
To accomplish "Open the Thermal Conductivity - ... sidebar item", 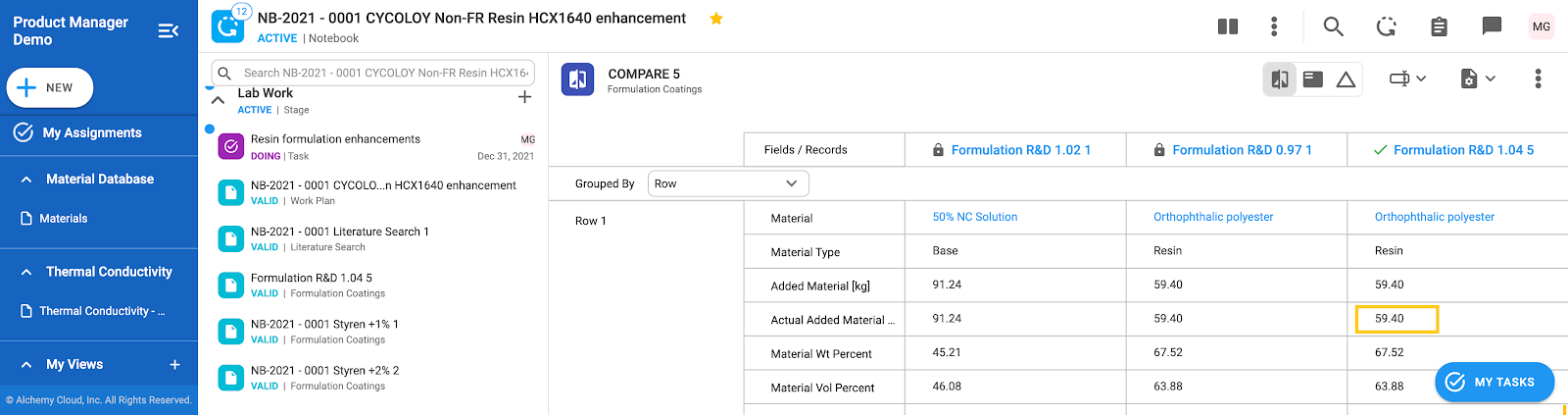I will pyautogui.click(x=102, y=311).
